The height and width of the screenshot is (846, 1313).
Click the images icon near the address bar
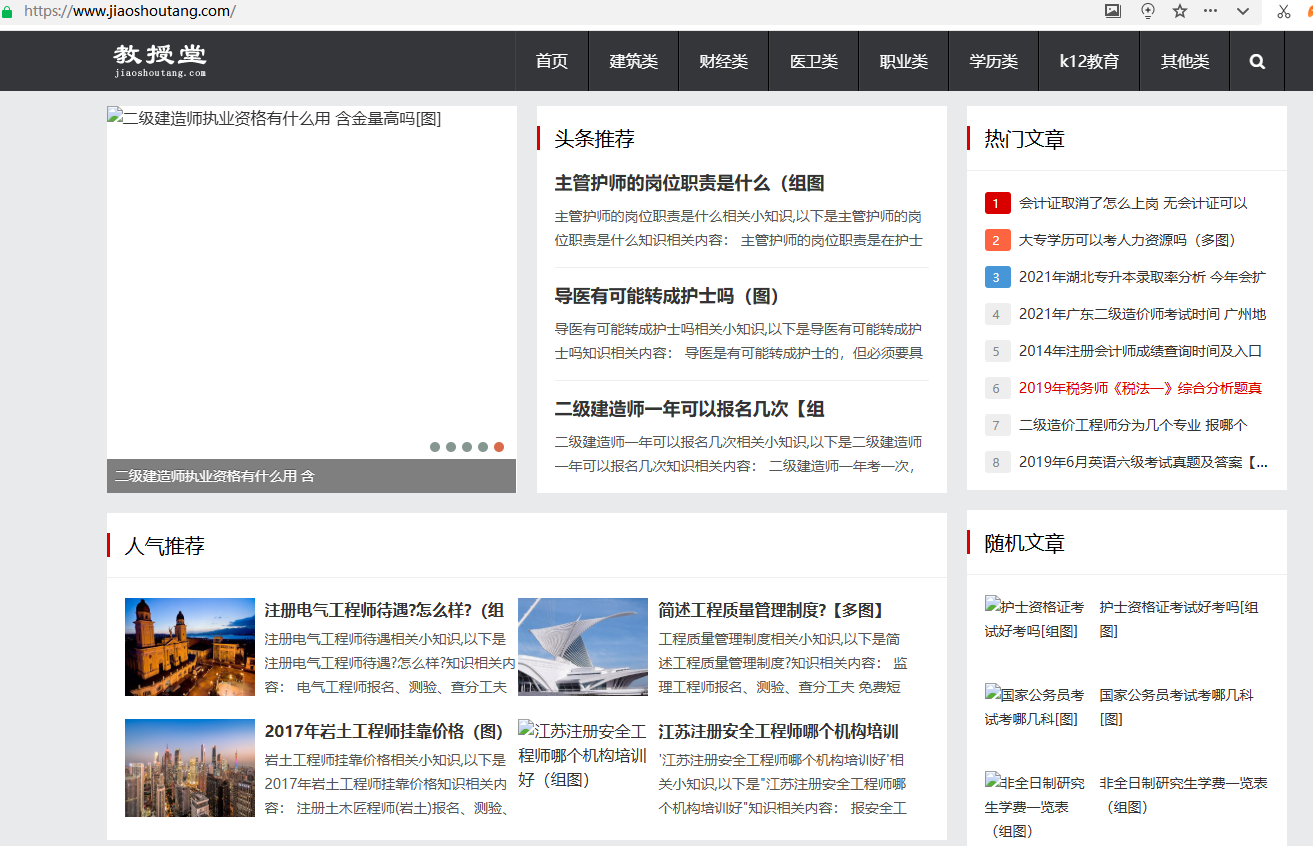click(x=1112, y=11)
